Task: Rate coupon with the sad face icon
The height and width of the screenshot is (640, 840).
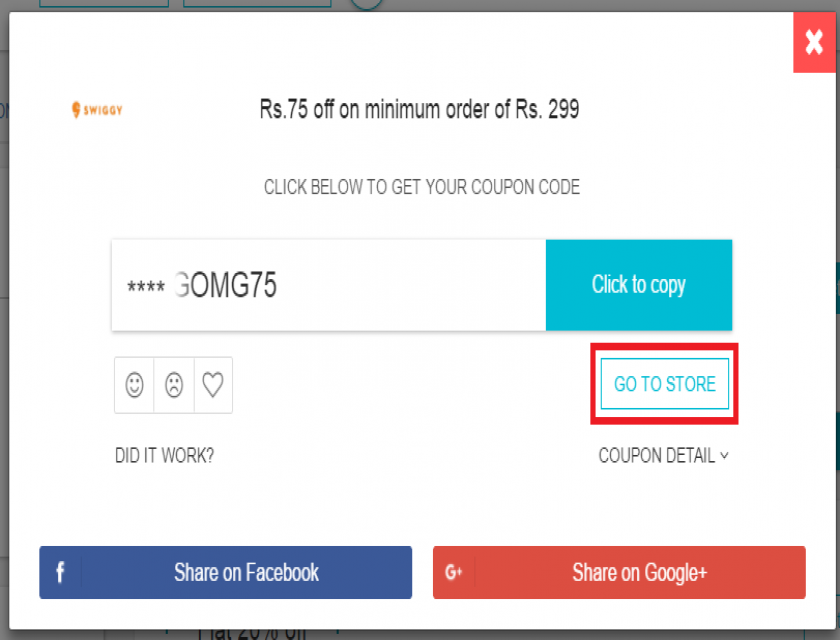Action: (x=174, y=385)
